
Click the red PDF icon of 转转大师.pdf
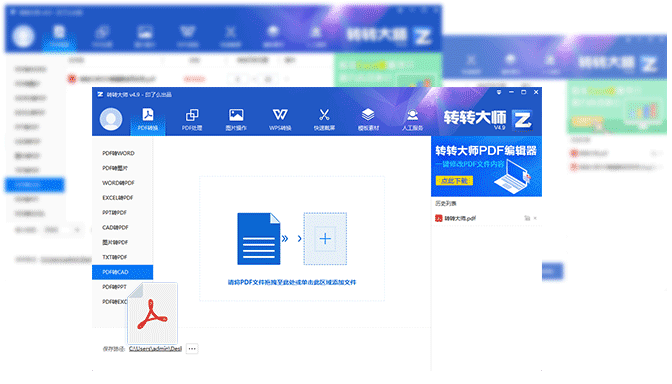click(x=438, y=218)
